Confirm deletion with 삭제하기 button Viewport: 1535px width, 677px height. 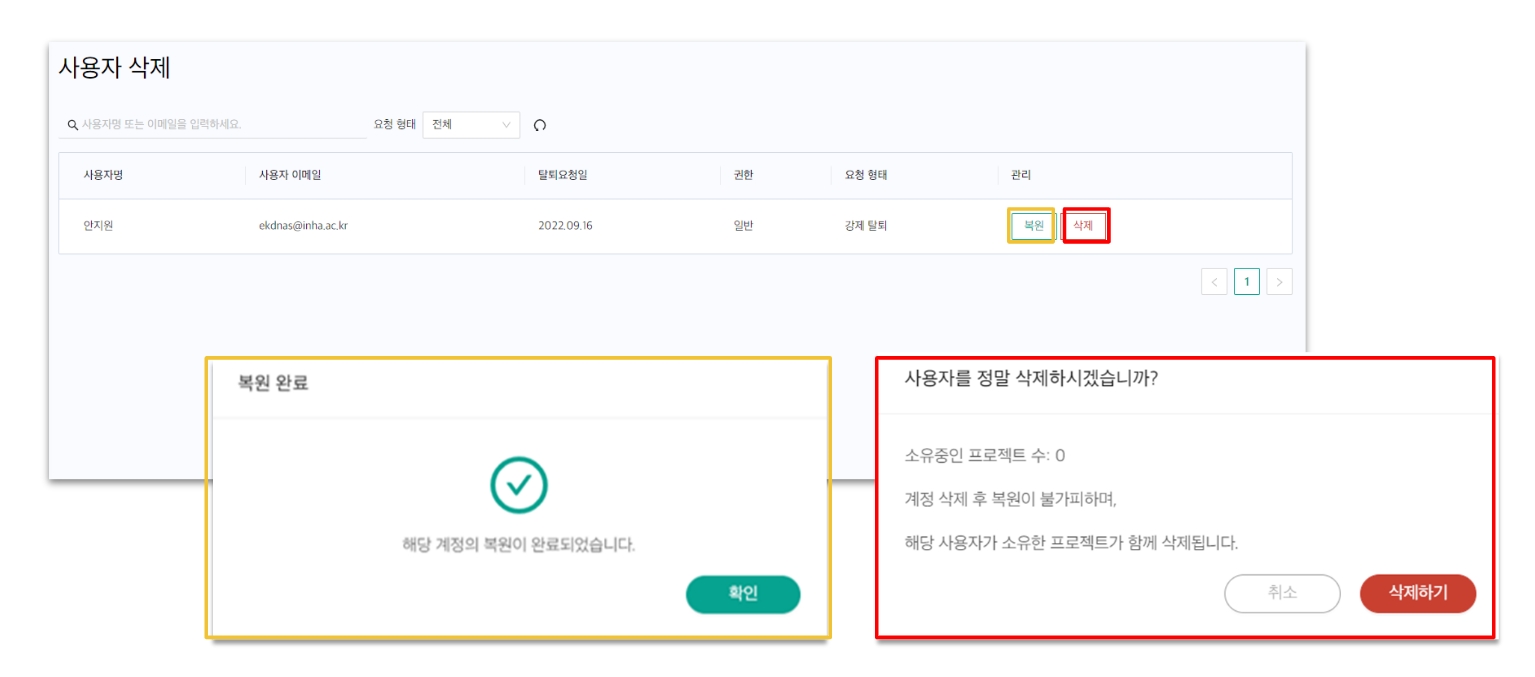[1417, 593]
